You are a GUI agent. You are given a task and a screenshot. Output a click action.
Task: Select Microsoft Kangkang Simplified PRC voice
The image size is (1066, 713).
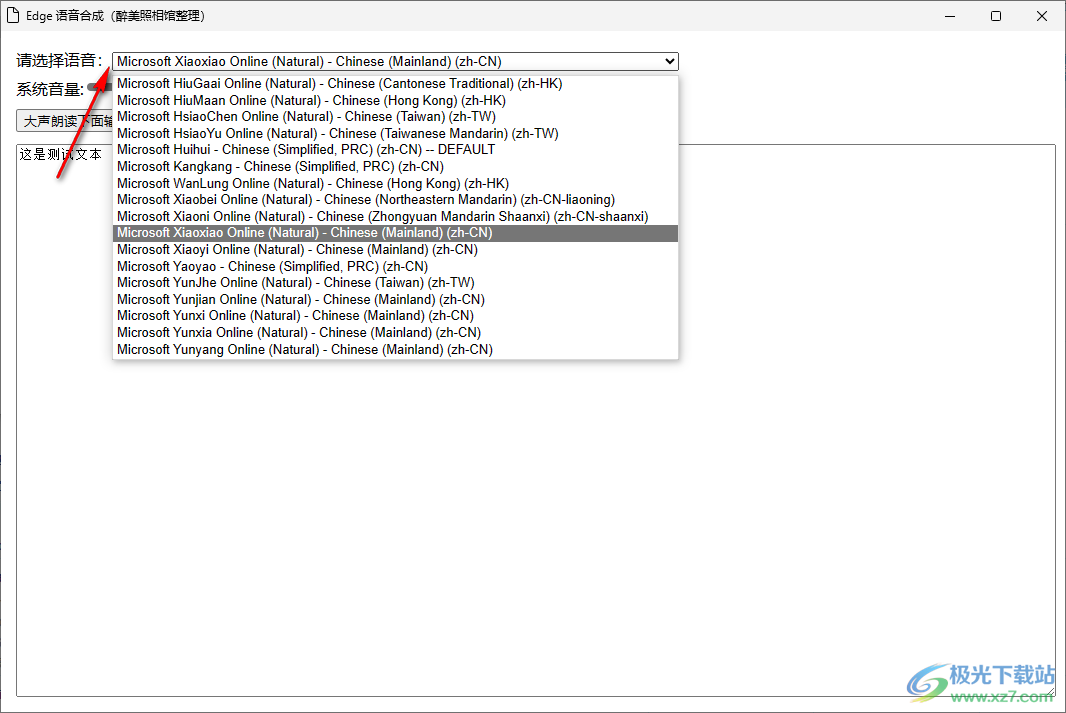pyautogui.click(x=395, y=167)
